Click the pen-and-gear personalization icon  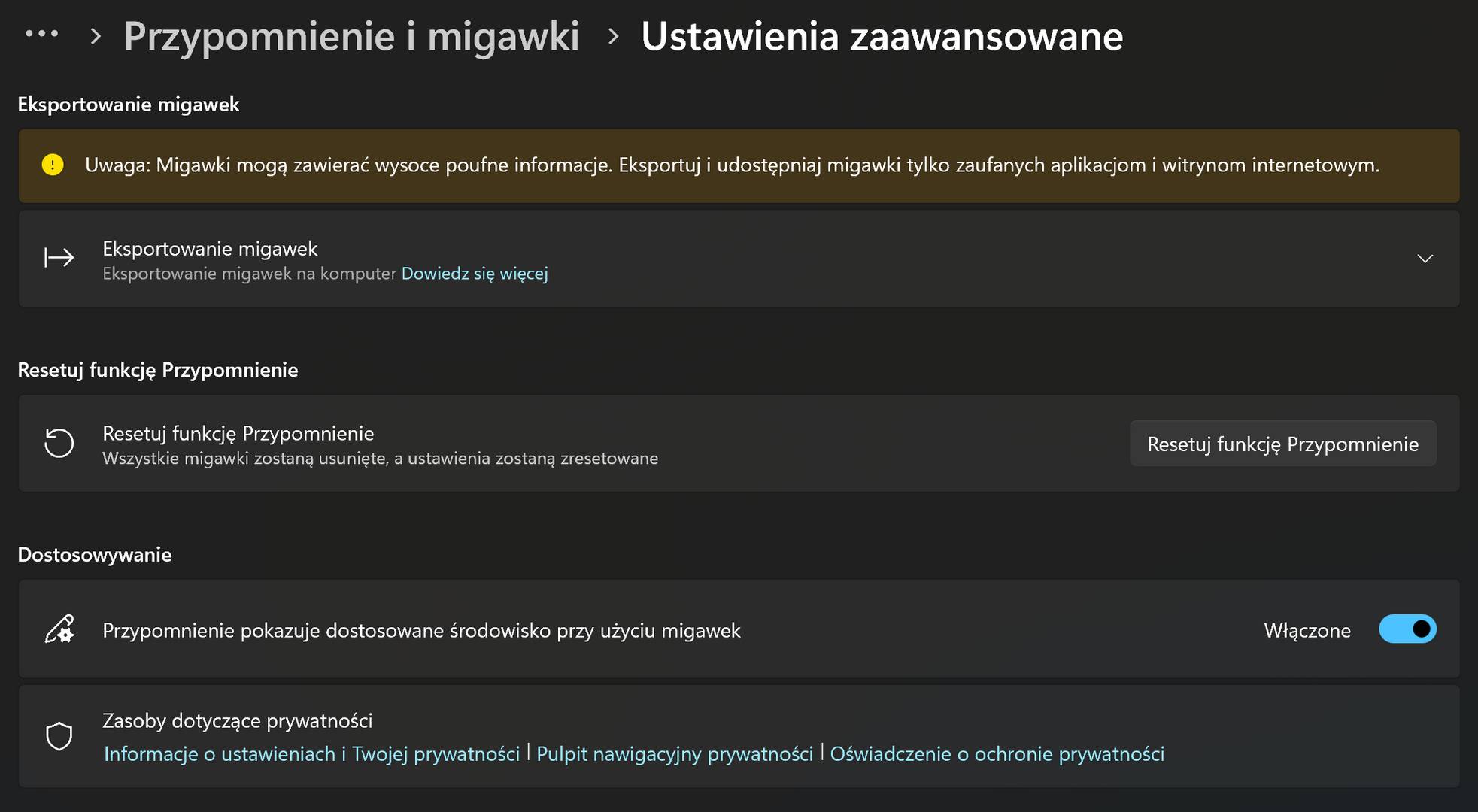click(59, 629)
